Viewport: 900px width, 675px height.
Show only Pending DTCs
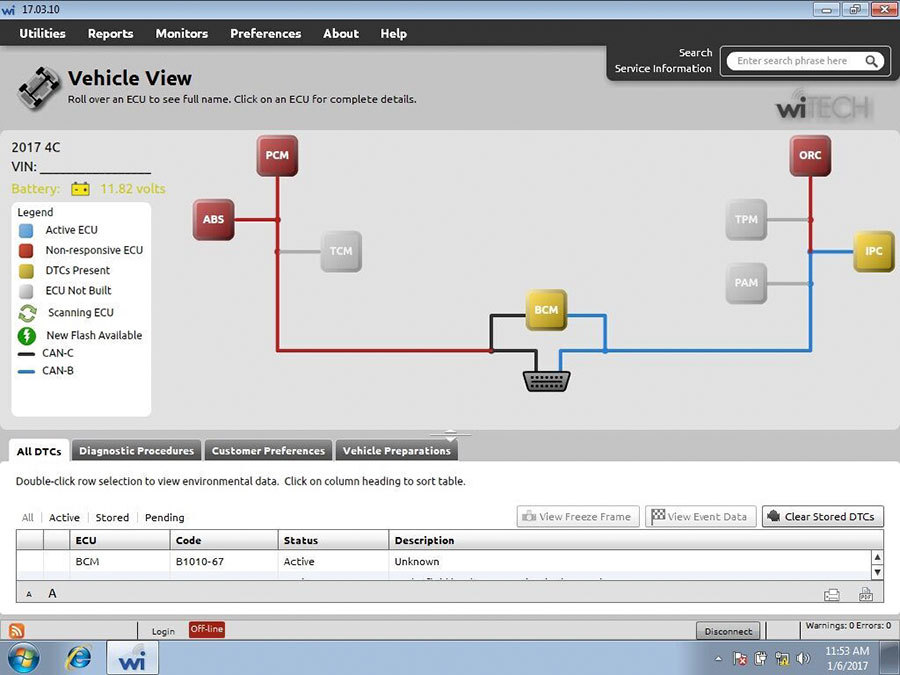(165, 518)
